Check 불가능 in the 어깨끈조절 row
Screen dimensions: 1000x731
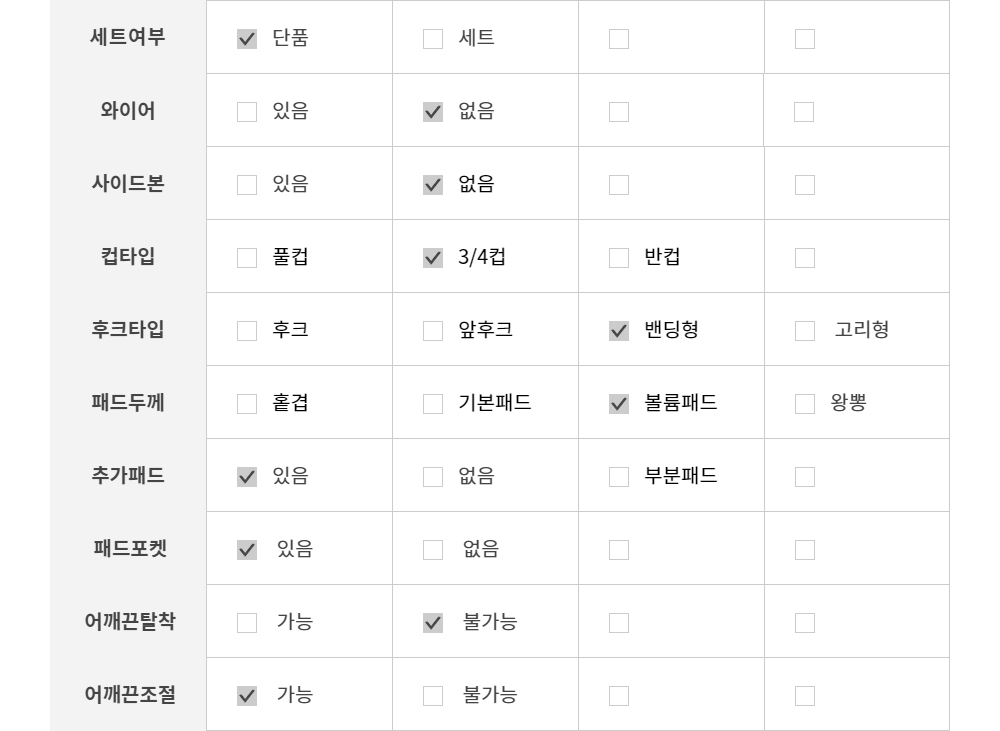[x=433, y=696]
